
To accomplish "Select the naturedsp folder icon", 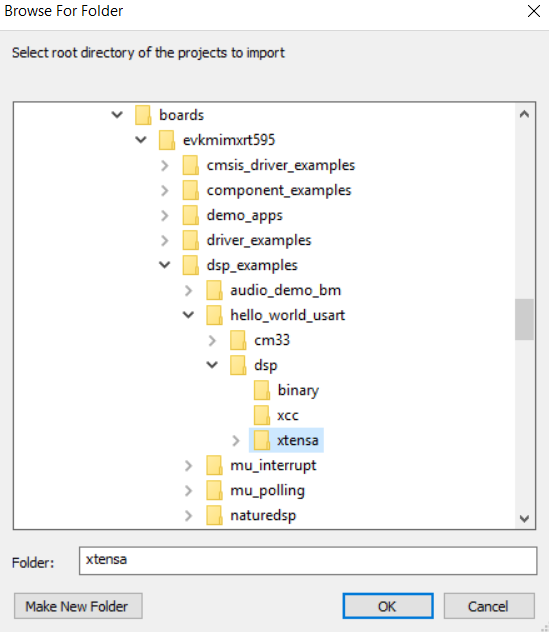I will (214, 515).
